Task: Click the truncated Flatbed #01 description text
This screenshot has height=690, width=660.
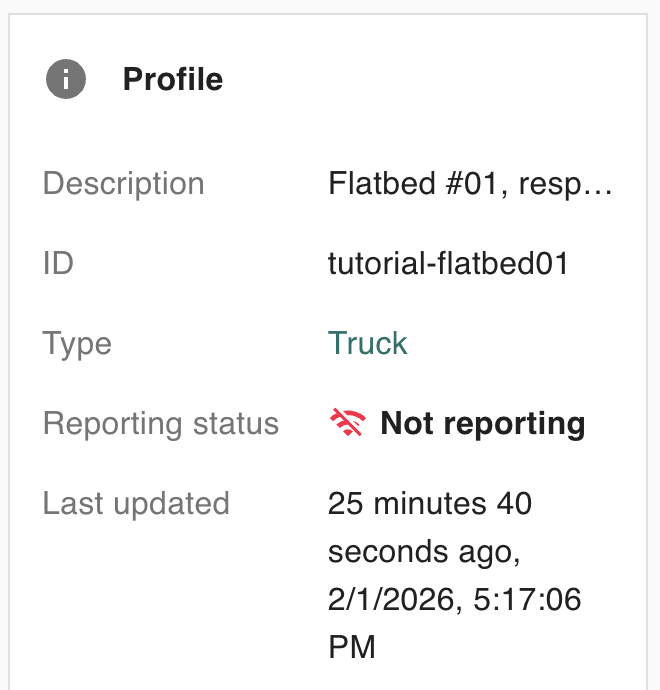Action: coord(468,184)
